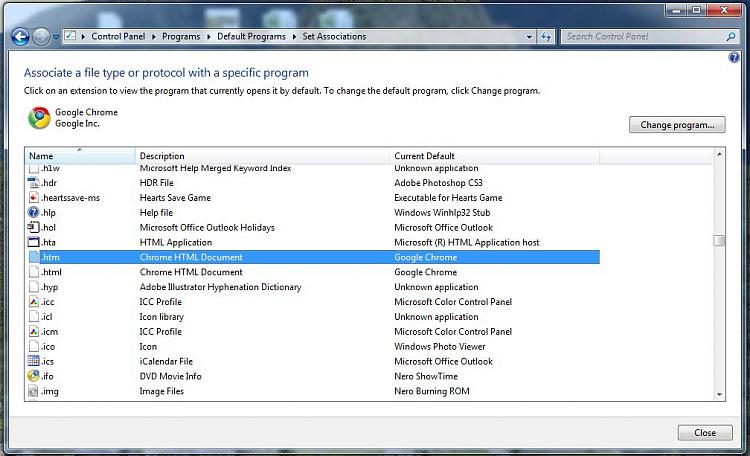Viewport: 750px width, 456px height.
Task: Select the 'HDR File' description
Action: click(x=156, y=183)
